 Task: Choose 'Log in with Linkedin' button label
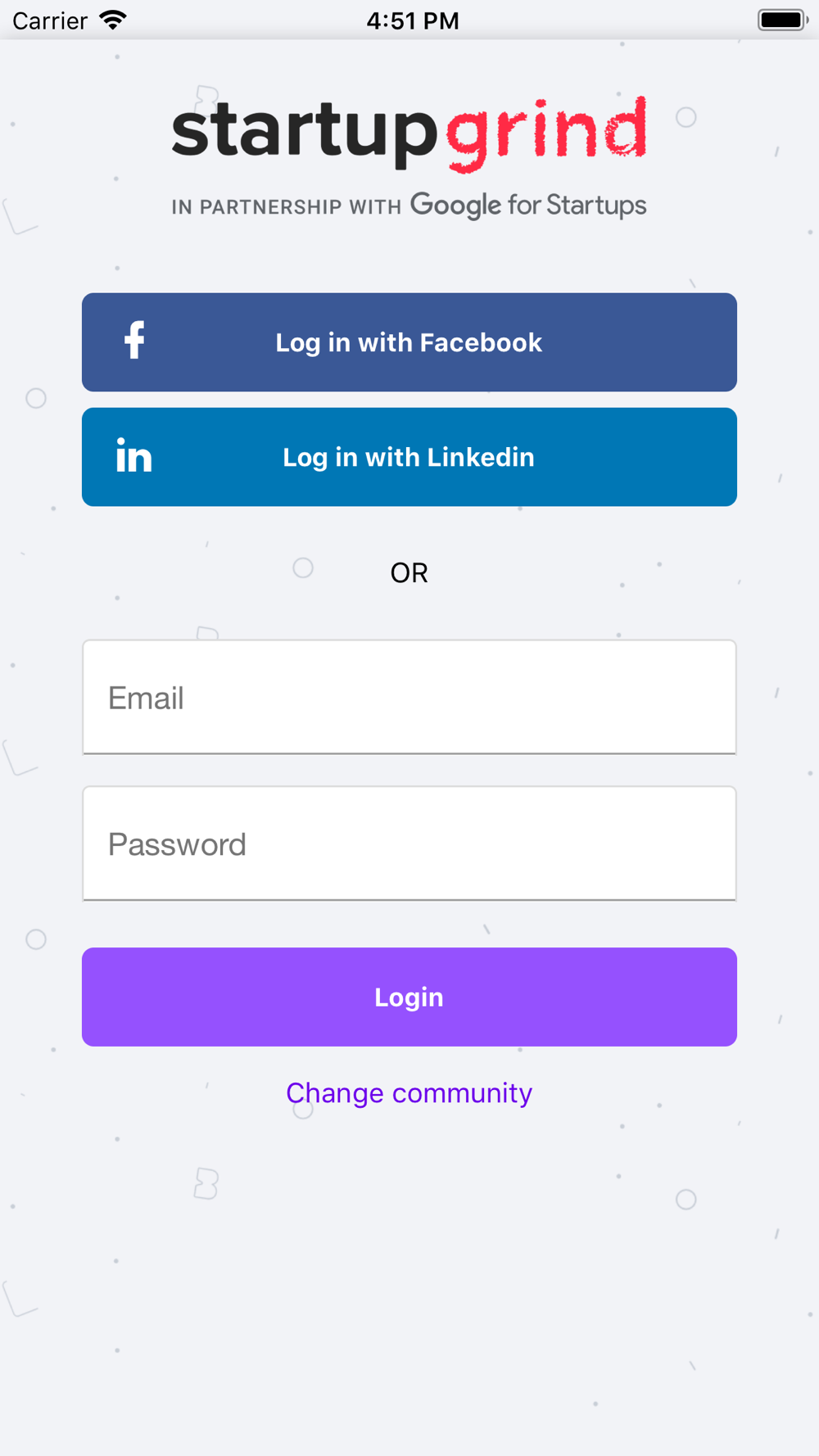(409, 457)
